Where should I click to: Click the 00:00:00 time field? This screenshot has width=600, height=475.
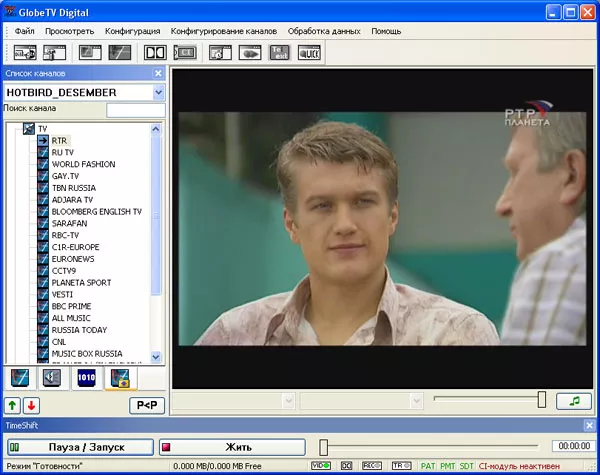(574, 446)
